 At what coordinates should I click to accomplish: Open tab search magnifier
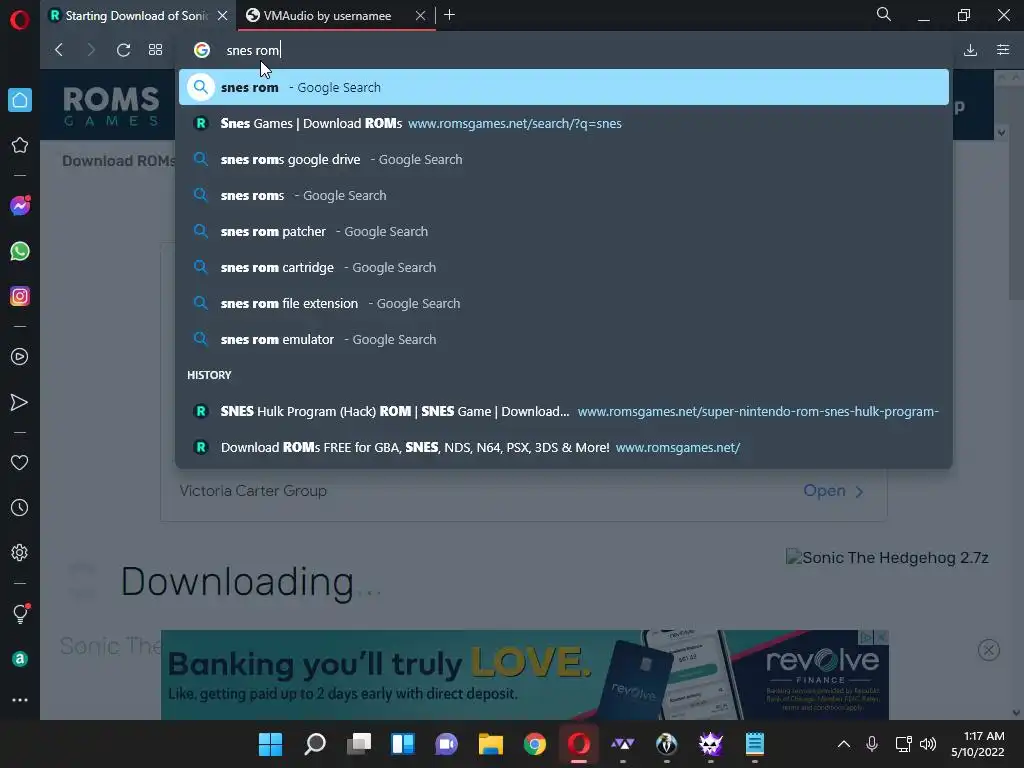coord(884,14)
